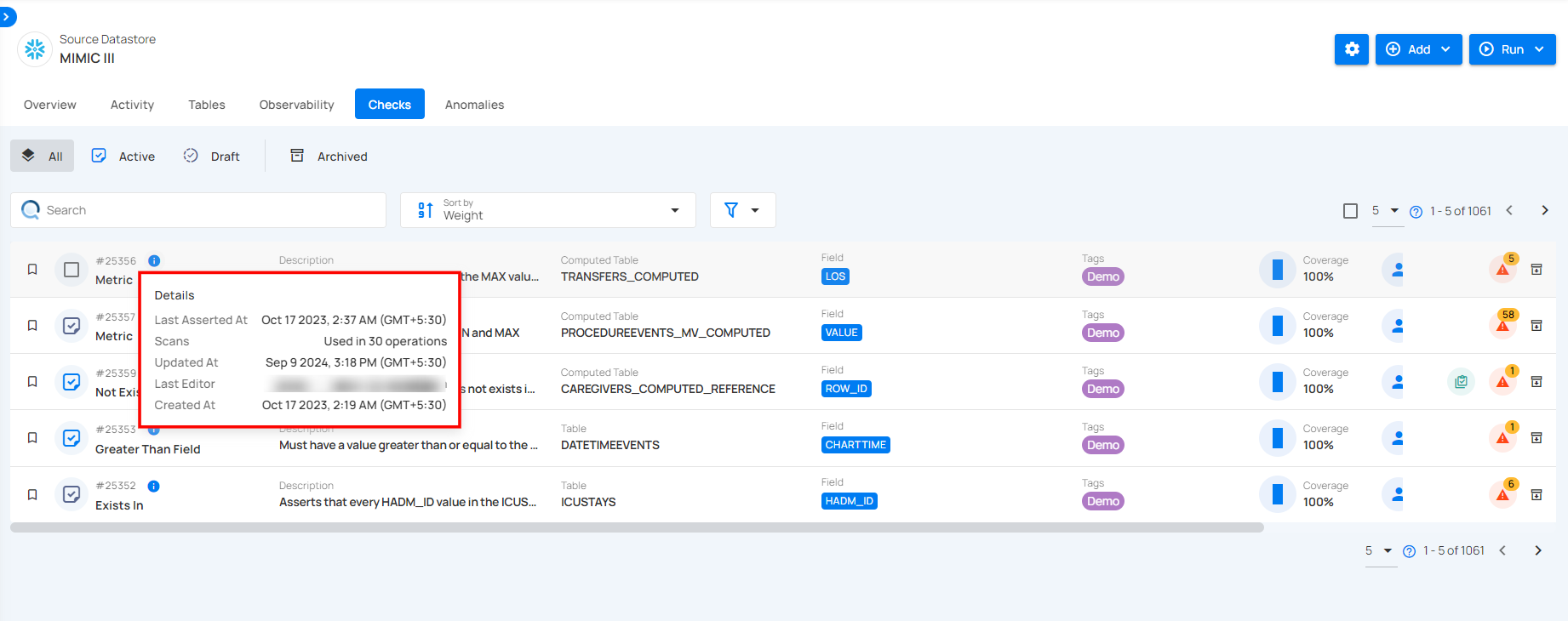
Task: Open the Run dropdown button
Action: (x=1512, y=49)
